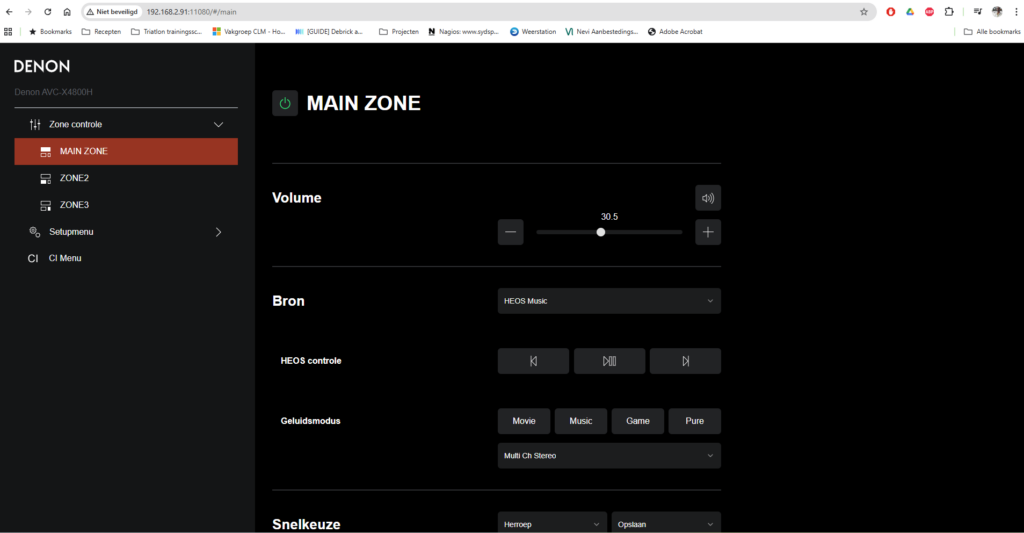Mute the volume with speaker icon

click(708, 198)
